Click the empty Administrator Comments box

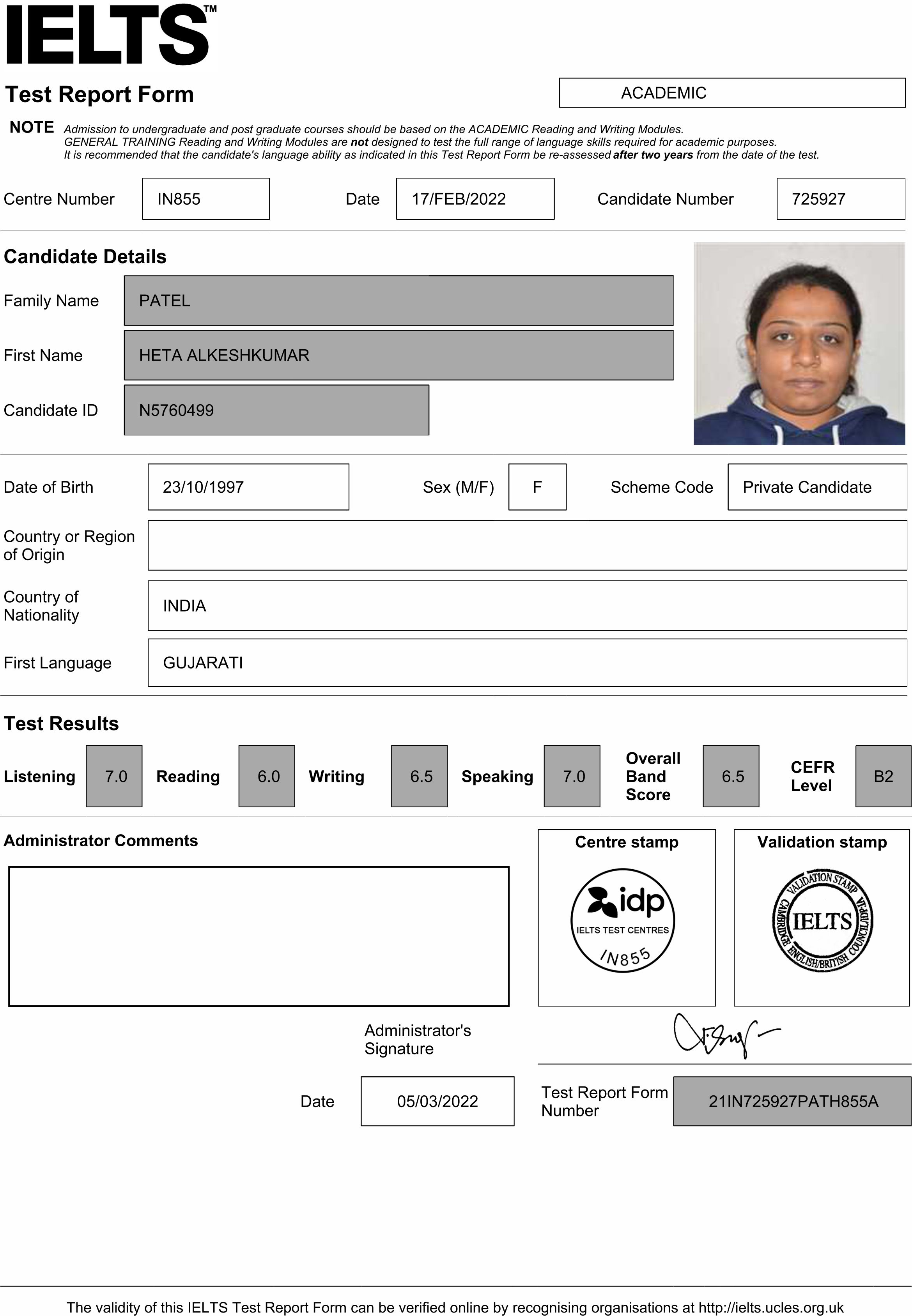tap(258, 937)
